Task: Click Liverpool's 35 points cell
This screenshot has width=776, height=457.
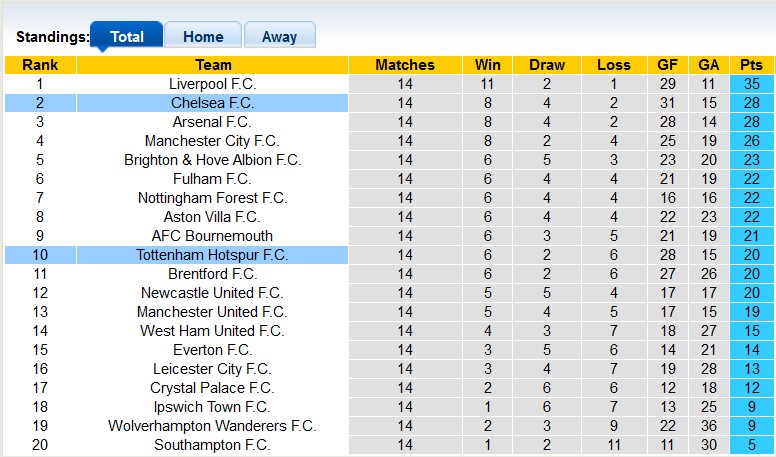Action: click(751, 84)
